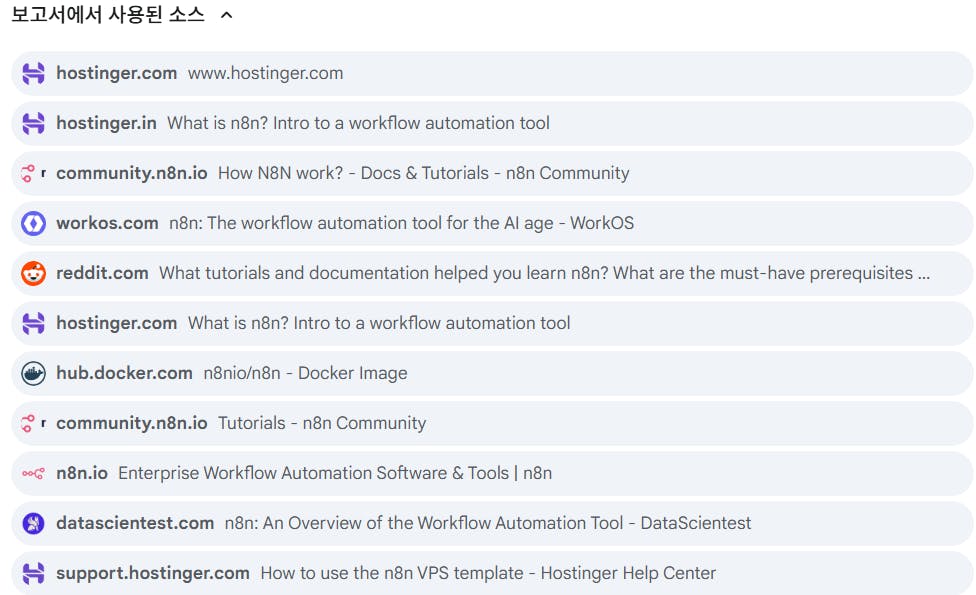This screenshot has width=976, height=595.
Task: Click the Hostinger icon on the hostinger.in row
Action: (33, 123)
